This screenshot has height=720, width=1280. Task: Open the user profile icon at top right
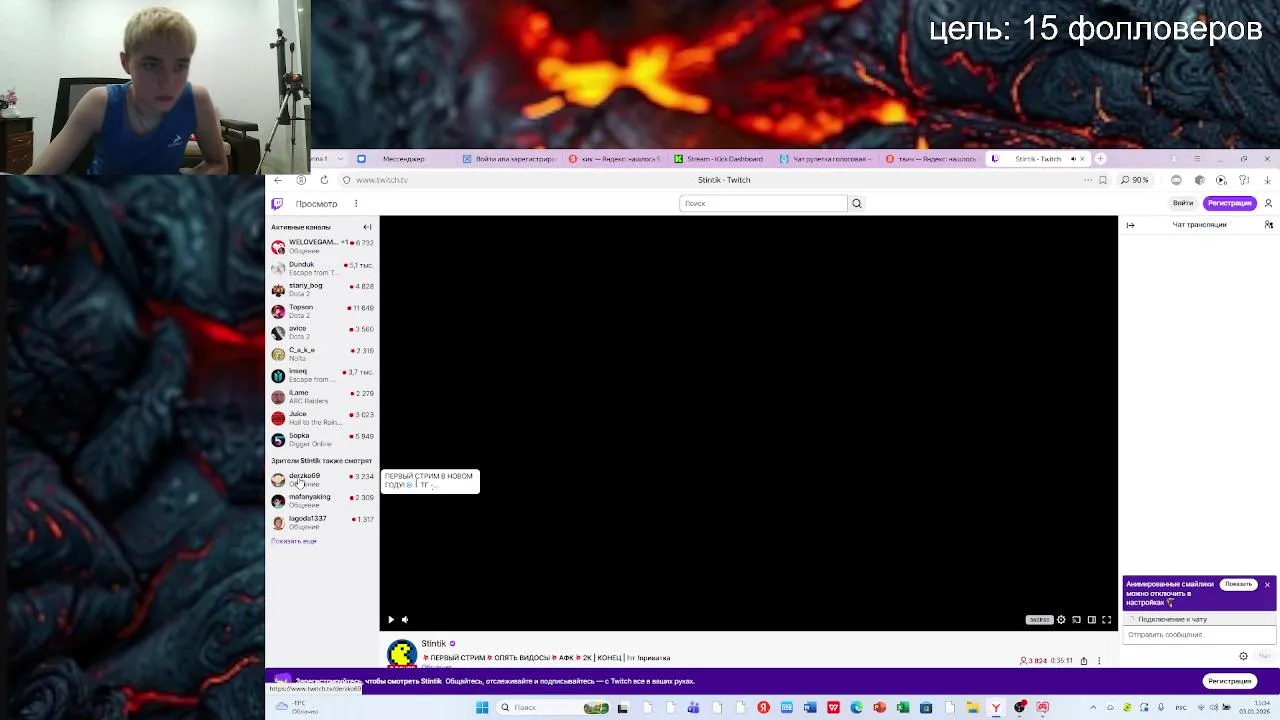coord(1268,203)
